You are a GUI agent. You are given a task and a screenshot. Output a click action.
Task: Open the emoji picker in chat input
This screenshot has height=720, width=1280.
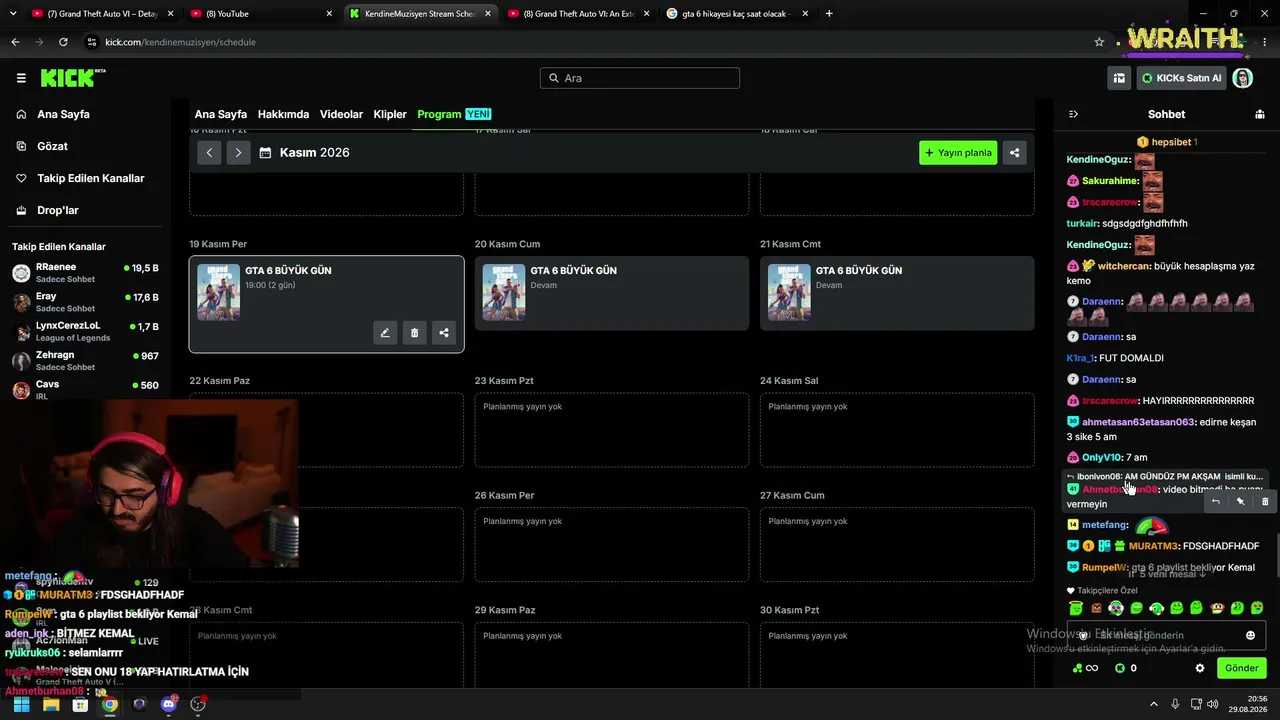click(x=1250, y=635)
